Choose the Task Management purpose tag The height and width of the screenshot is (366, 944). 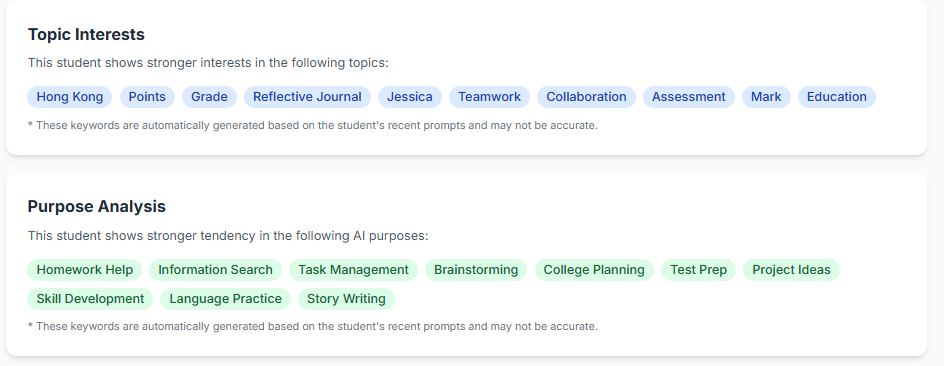(x=353, y=270)
